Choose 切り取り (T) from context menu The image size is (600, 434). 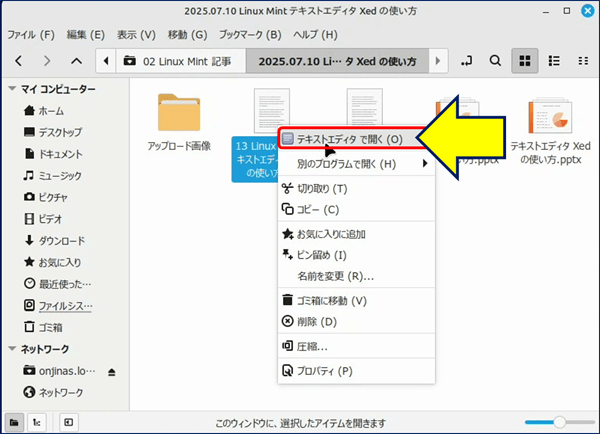[357, 189]
